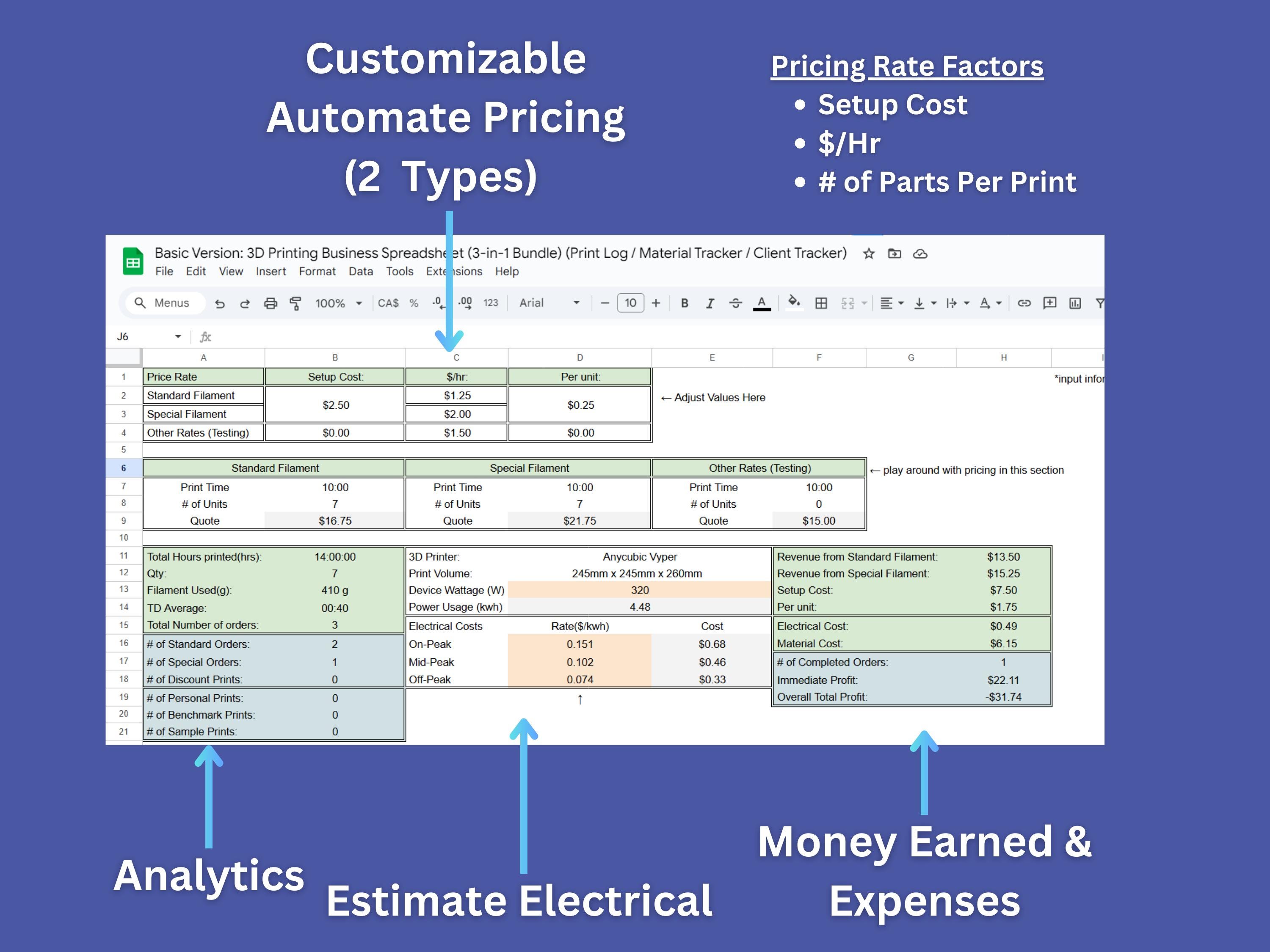The width and height of the screenshot is (1270, 952).
Task: Apply strikethrough formatting
Action: 735,303
